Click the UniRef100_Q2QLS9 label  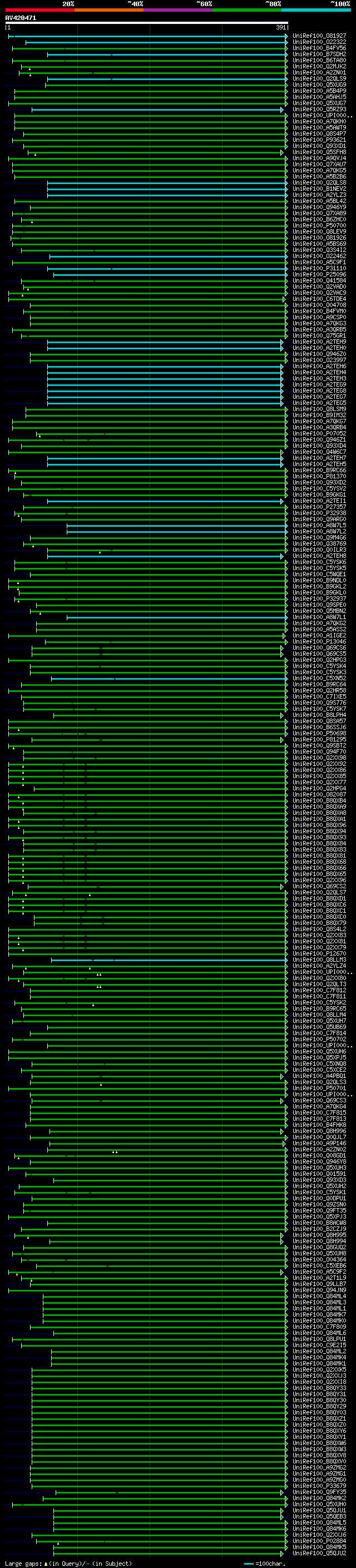point(319,78)
